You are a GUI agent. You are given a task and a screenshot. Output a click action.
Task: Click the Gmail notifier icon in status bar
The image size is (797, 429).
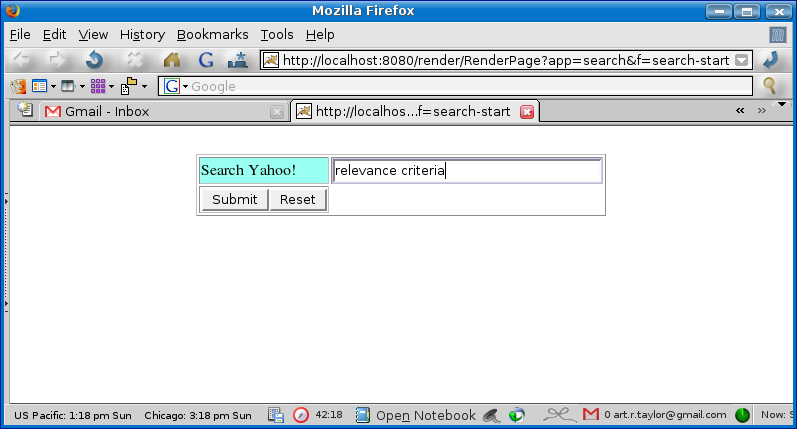point(591,414)
